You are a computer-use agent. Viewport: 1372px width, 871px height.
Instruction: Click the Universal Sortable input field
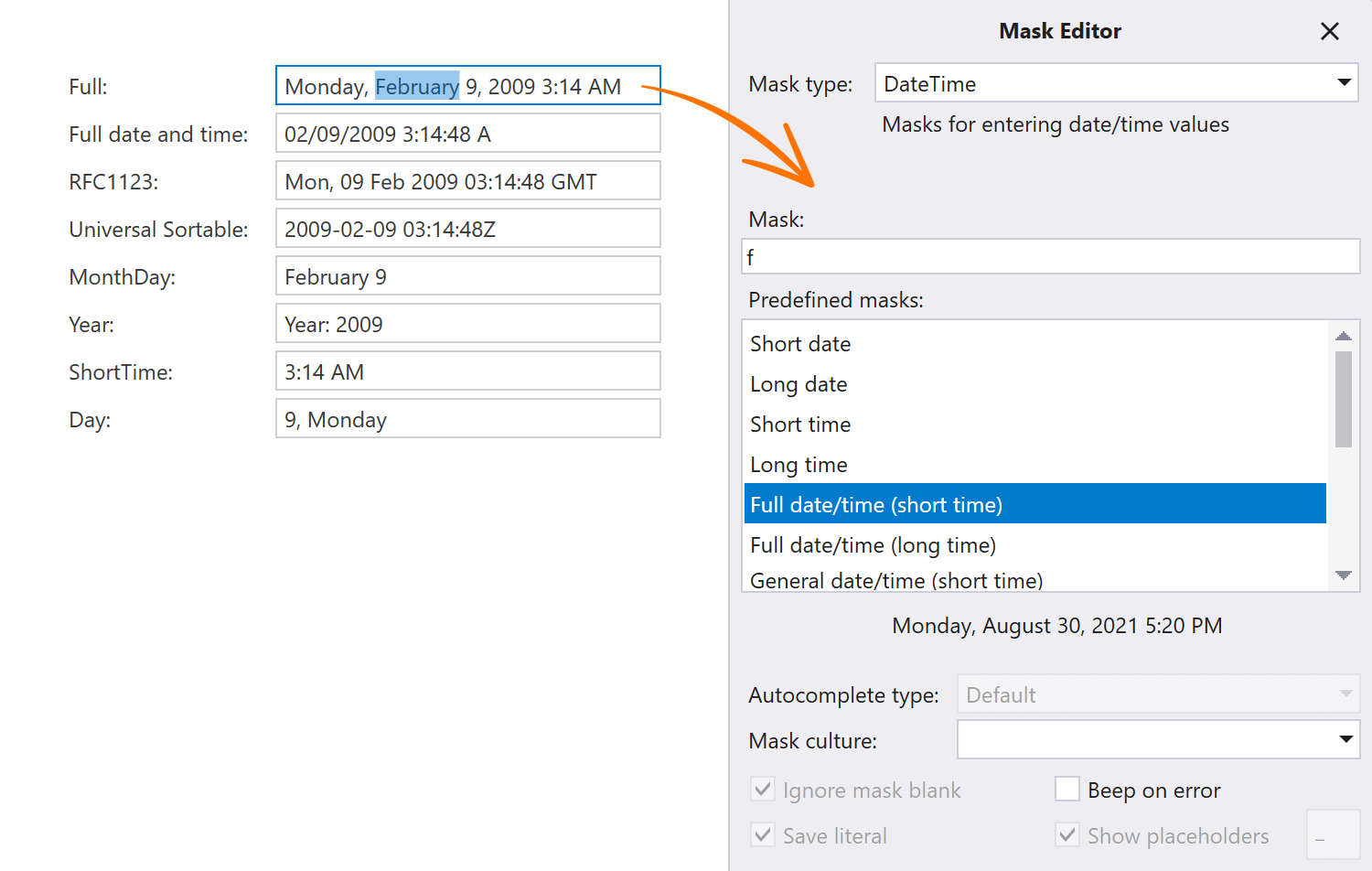(467, 229)
